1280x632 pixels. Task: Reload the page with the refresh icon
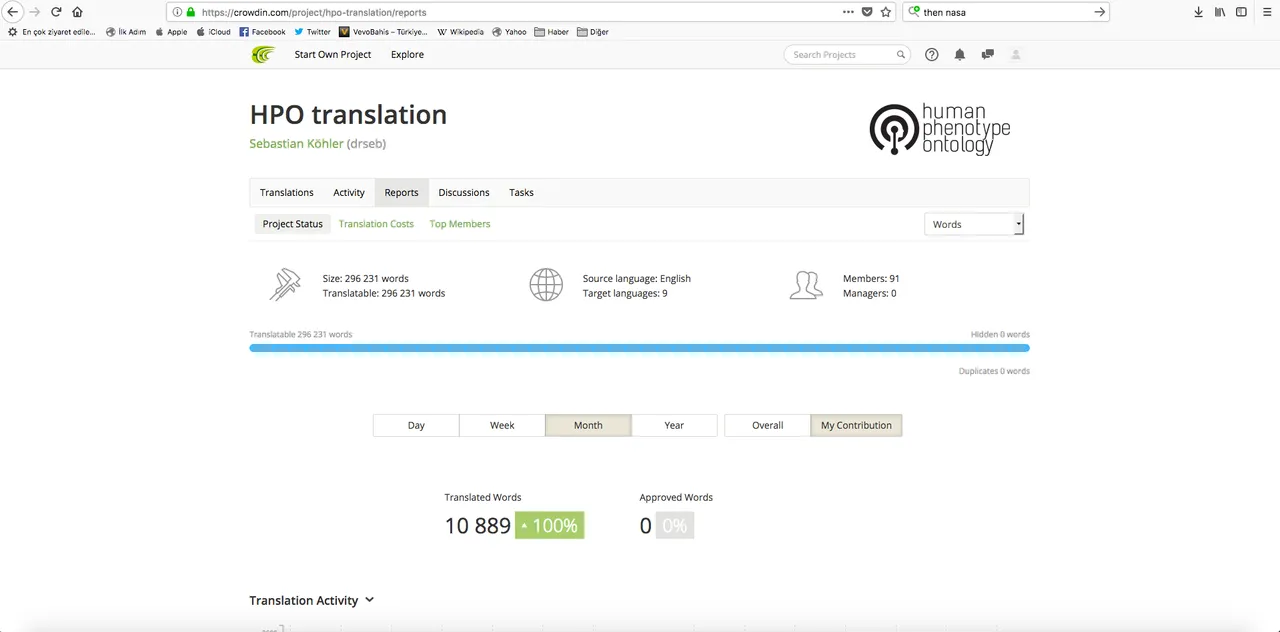[56, 12]
